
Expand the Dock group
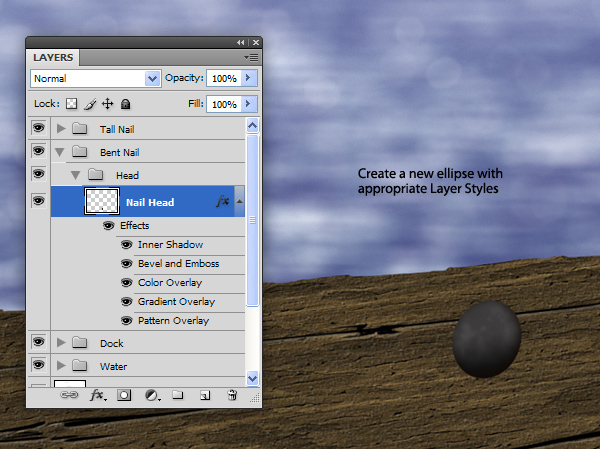click(x=61, y=342)
